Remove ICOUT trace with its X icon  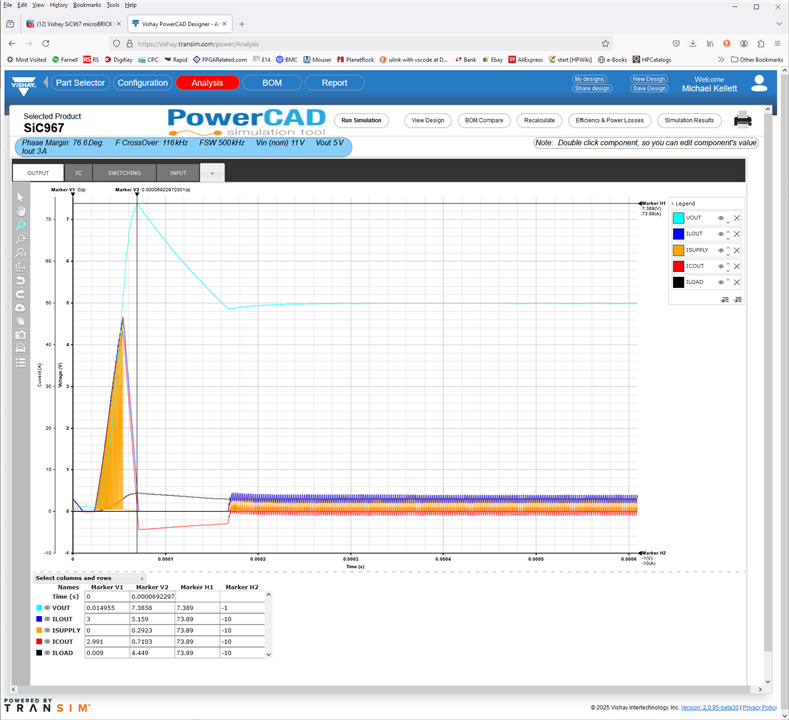pos(737,266)
